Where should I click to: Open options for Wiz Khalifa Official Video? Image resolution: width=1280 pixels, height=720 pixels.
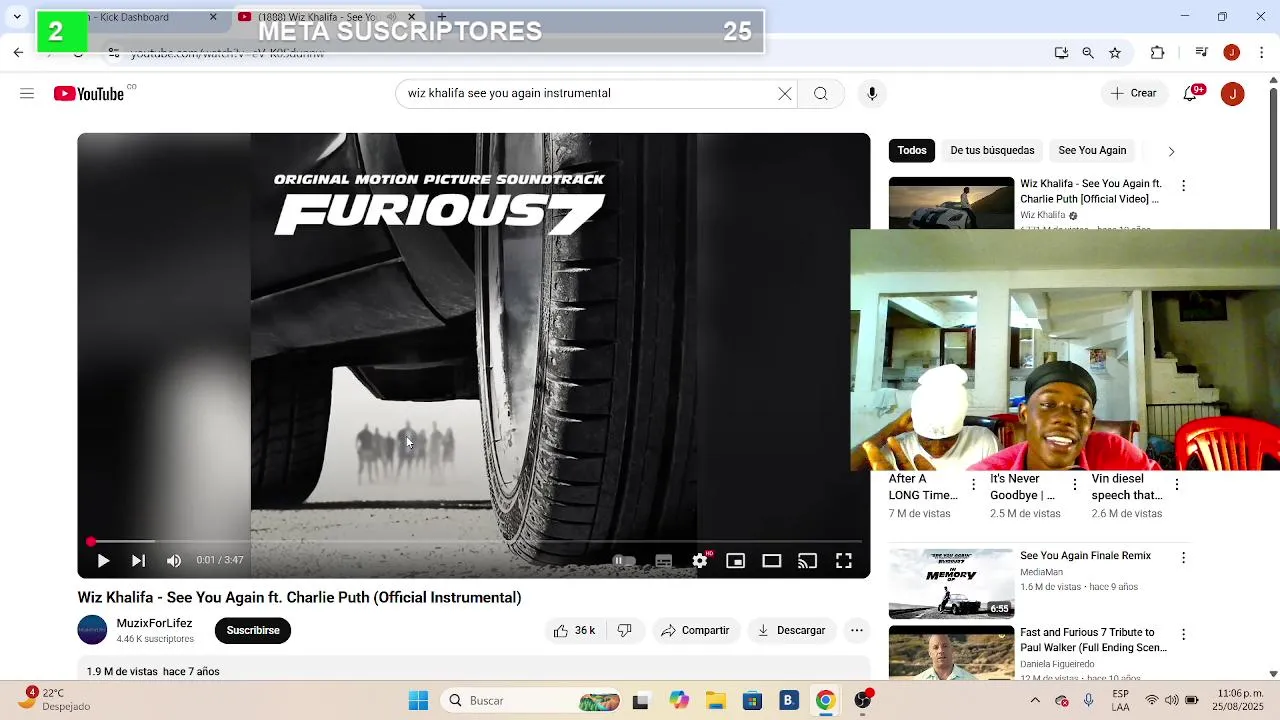1184,186
